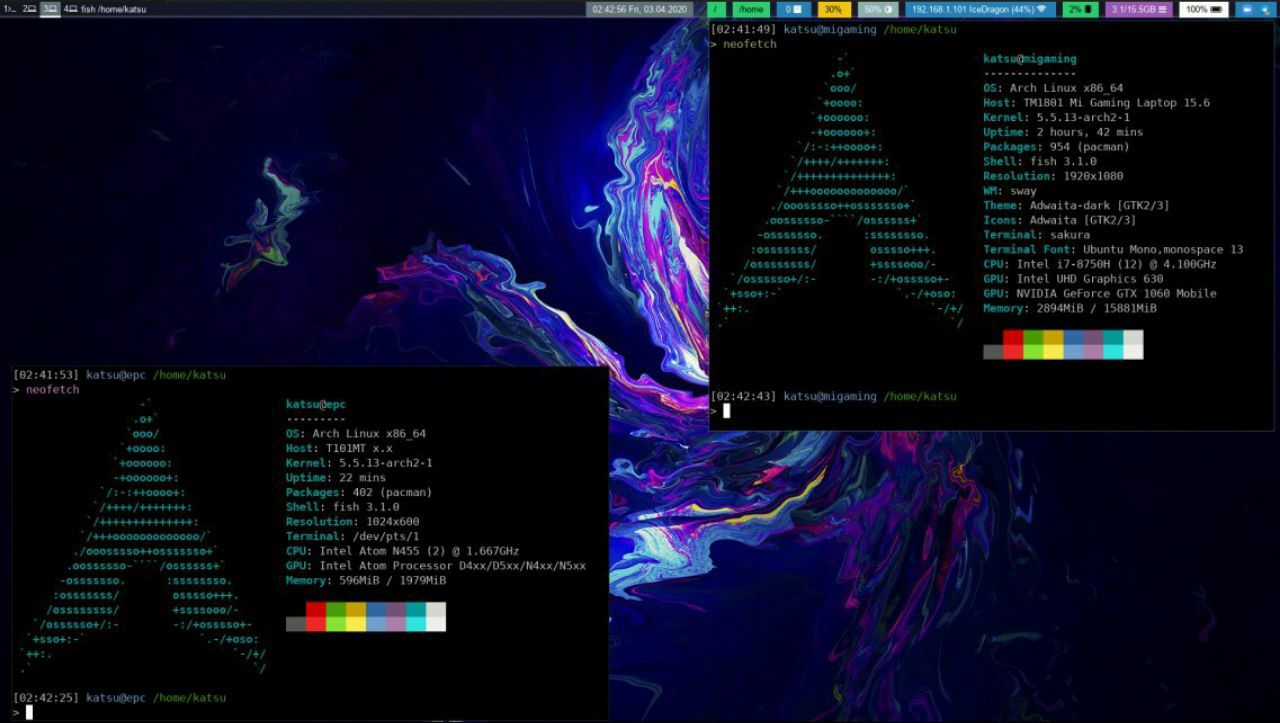Viewport: 1280px width, 723px height.
Task: Click the gray color block in epc neofetch
Action: point(296,624)
